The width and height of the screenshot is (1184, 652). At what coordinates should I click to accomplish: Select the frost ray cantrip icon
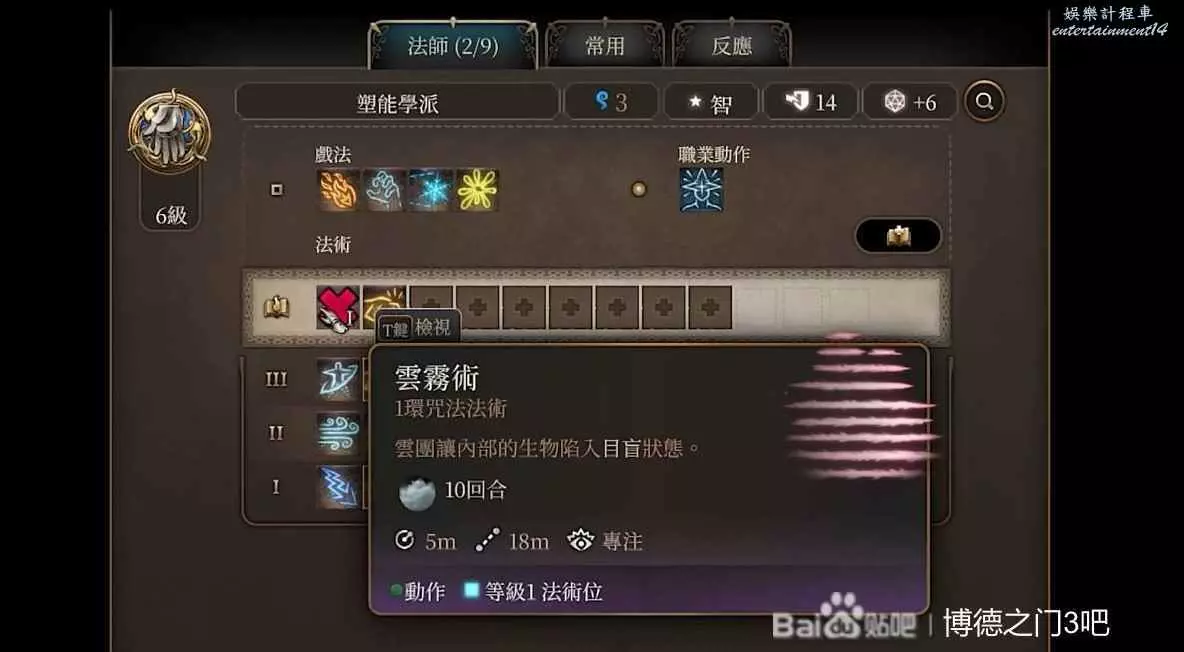(430, 190)
